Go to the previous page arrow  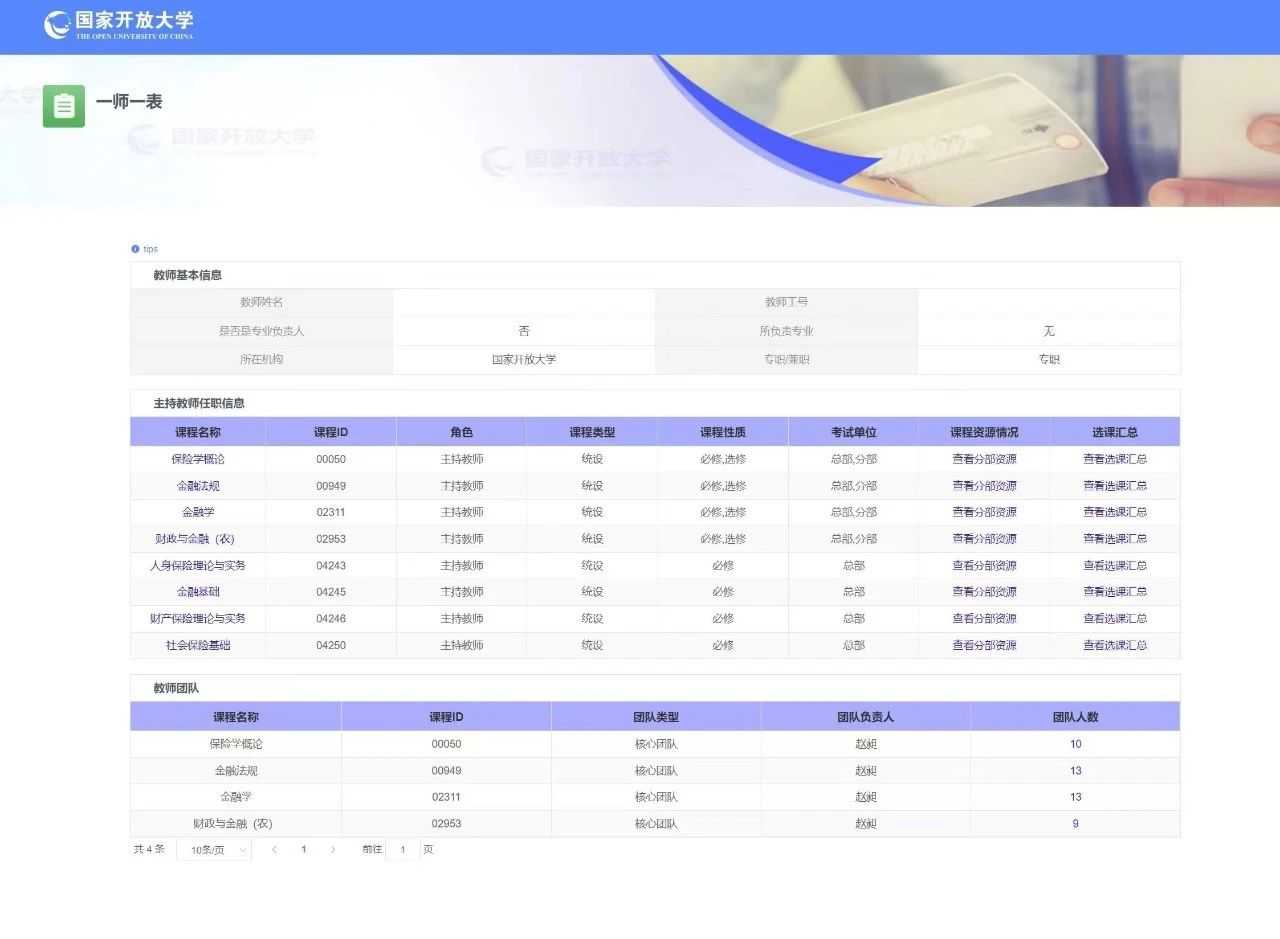tap(274, 849)
